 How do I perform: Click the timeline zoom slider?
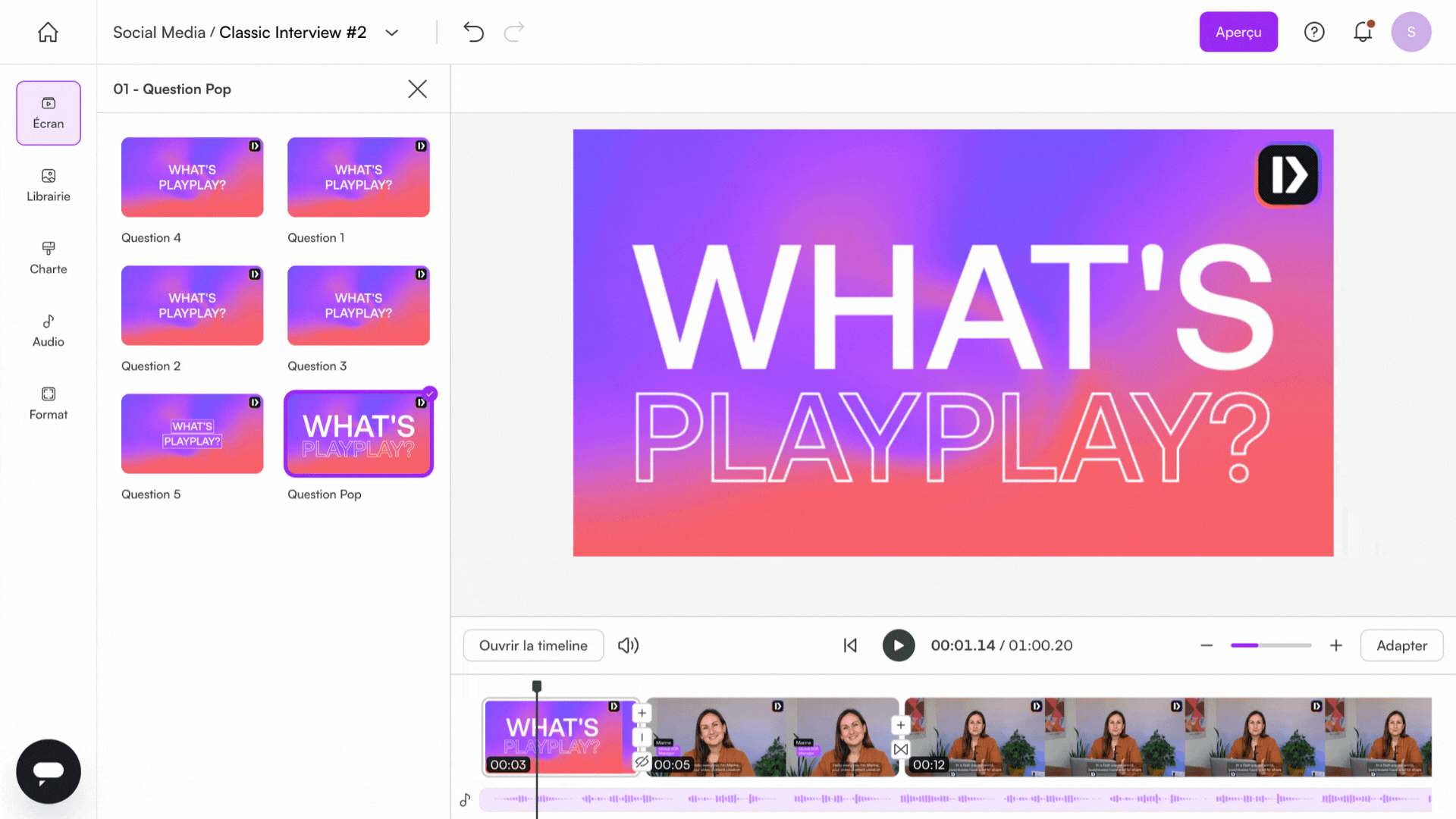tap(1271, 645)
